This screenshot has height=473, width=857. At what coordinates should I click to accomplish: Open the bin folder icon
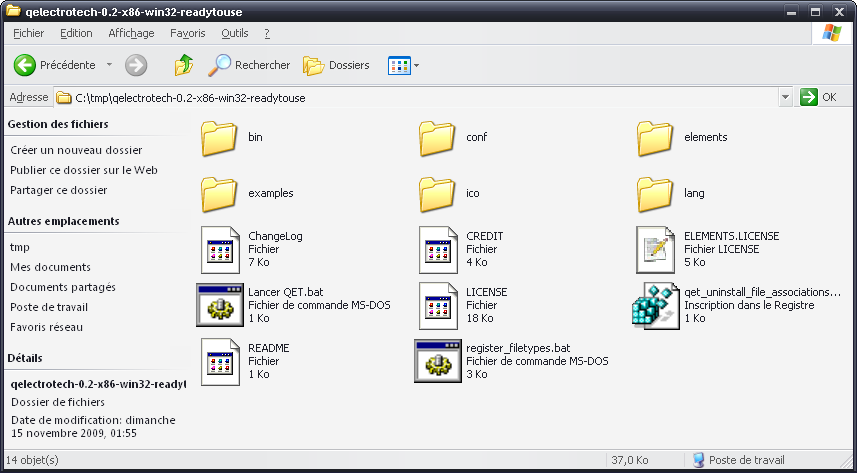pyautogui.click(x=219, y=138)
